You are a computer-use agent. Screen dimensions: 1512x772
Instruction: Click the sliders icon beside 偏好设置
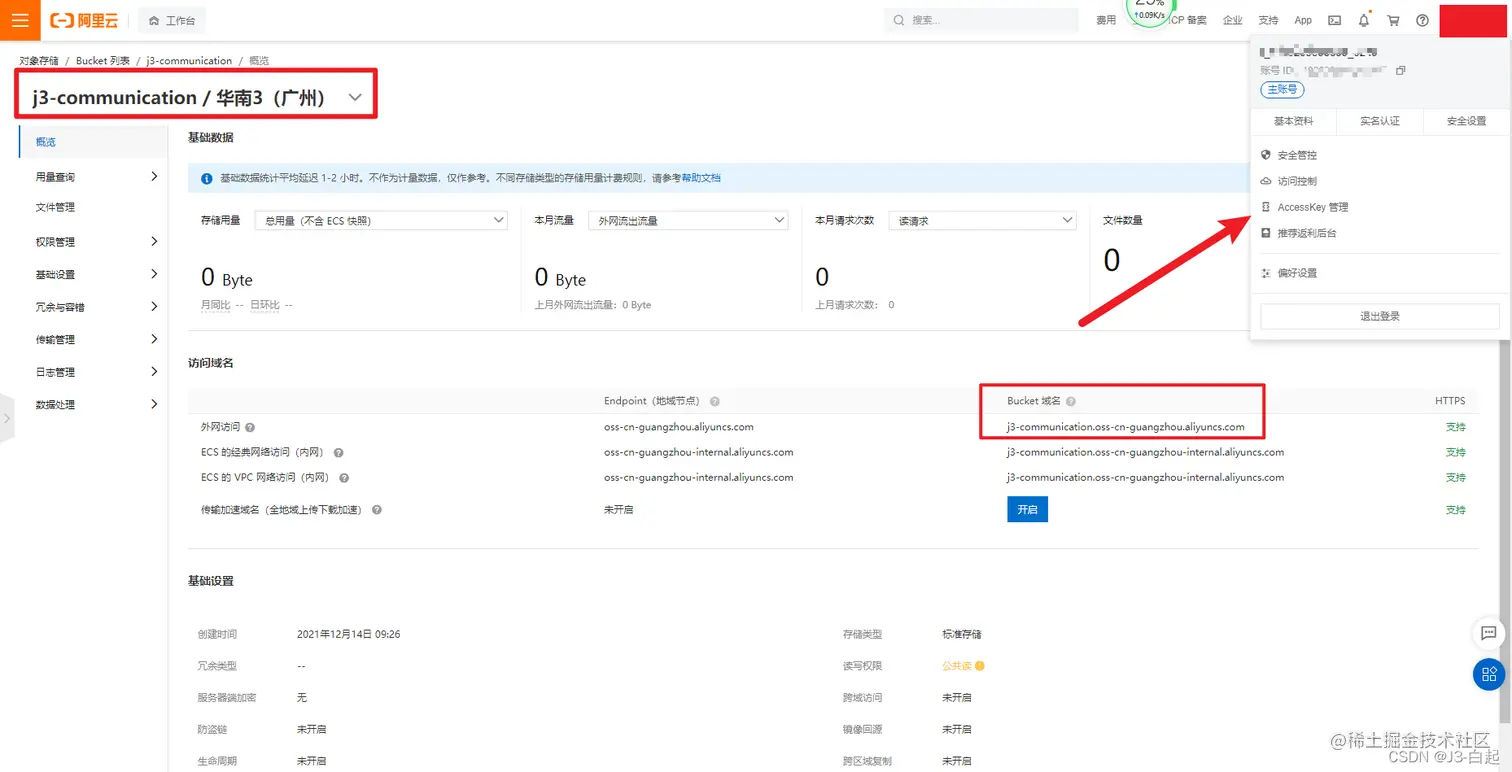coord(1266,273)
